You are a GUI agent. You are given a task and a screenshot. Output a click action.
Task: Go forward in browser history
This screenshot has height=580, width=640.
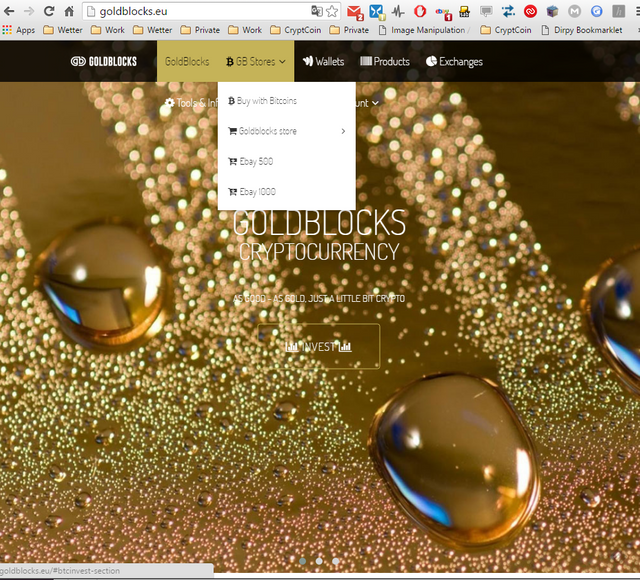(29, 11)
